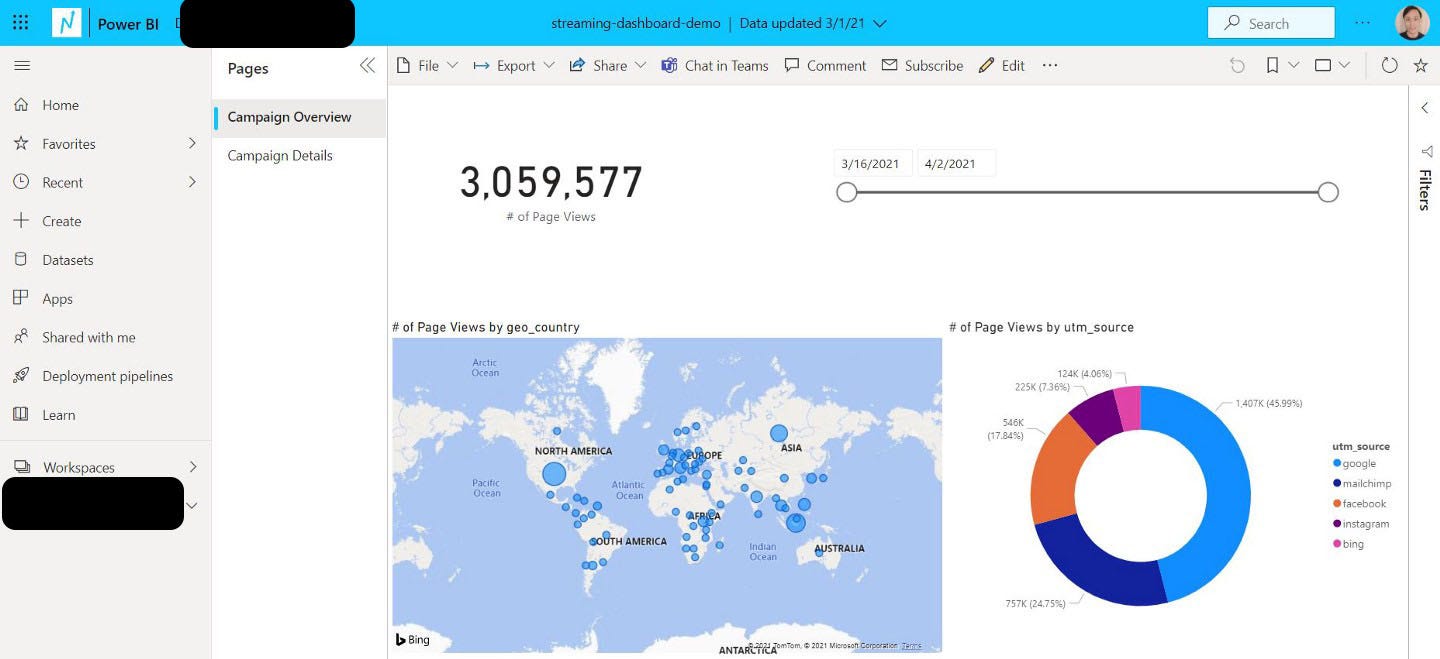Screen dimensions: 1440x659
Task: Open the app launcher waffle icon
Action: [20, 23]
